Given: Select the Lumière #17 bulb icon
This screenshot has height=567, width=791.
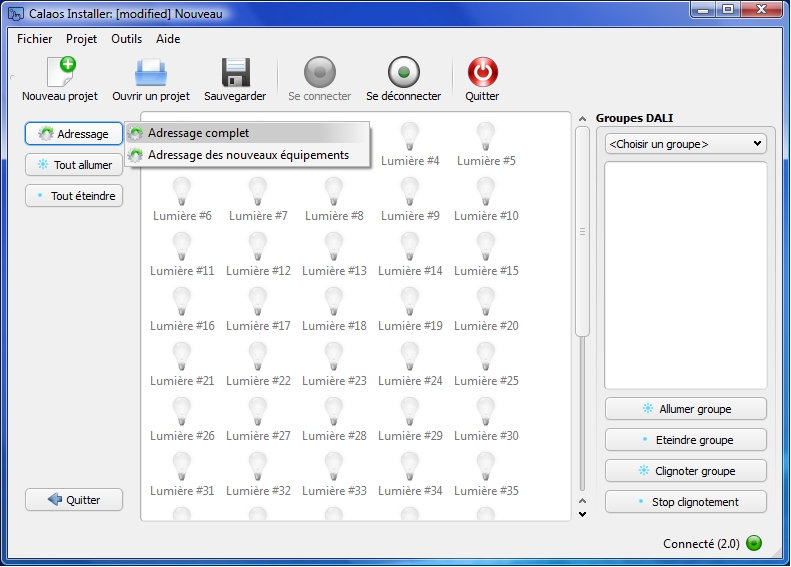Looking at the screenshot, I should tap(258, 302).
